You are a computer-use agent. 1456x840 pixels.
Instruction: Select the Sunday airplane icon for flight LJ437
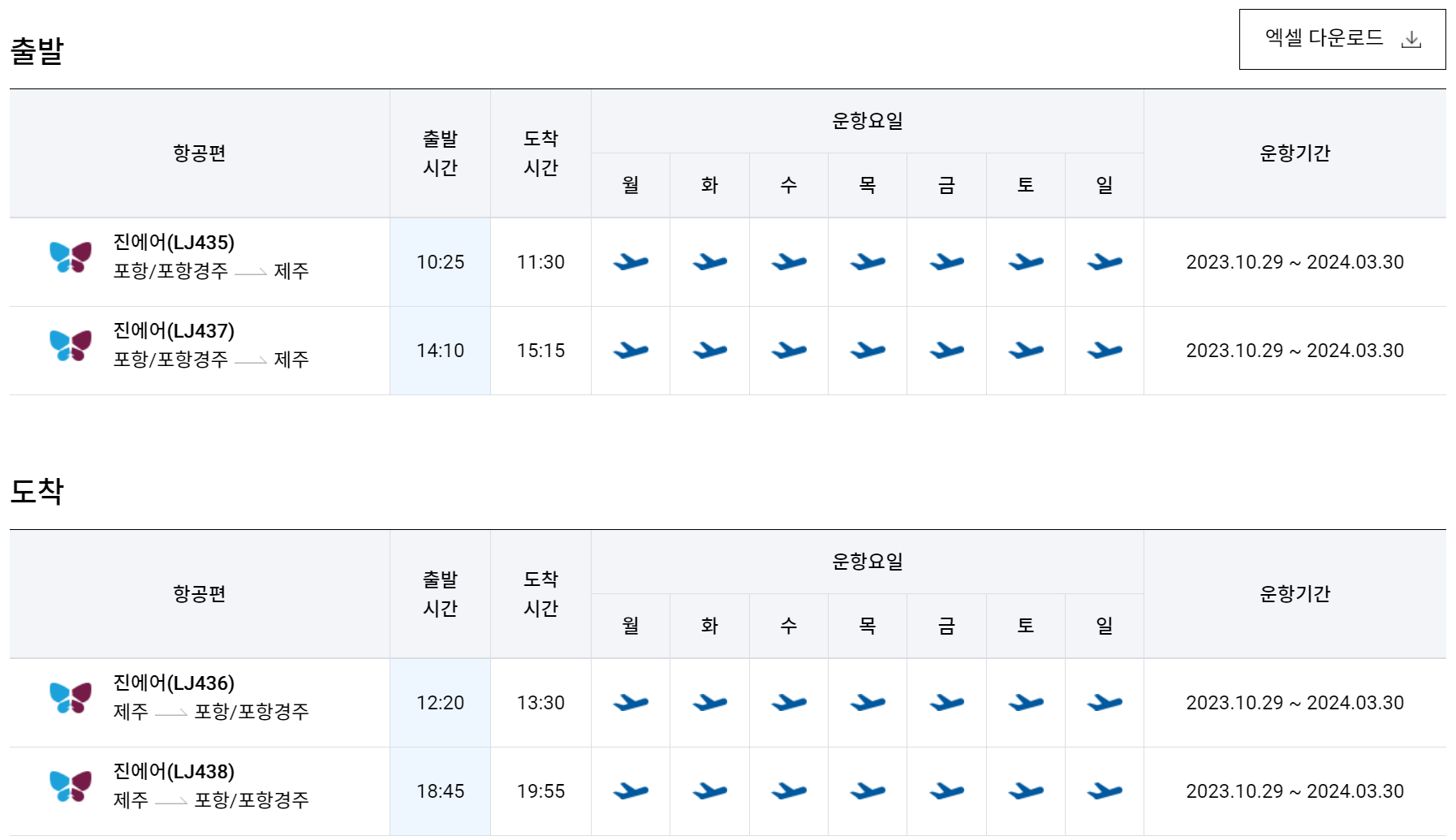coord(1104,350)
